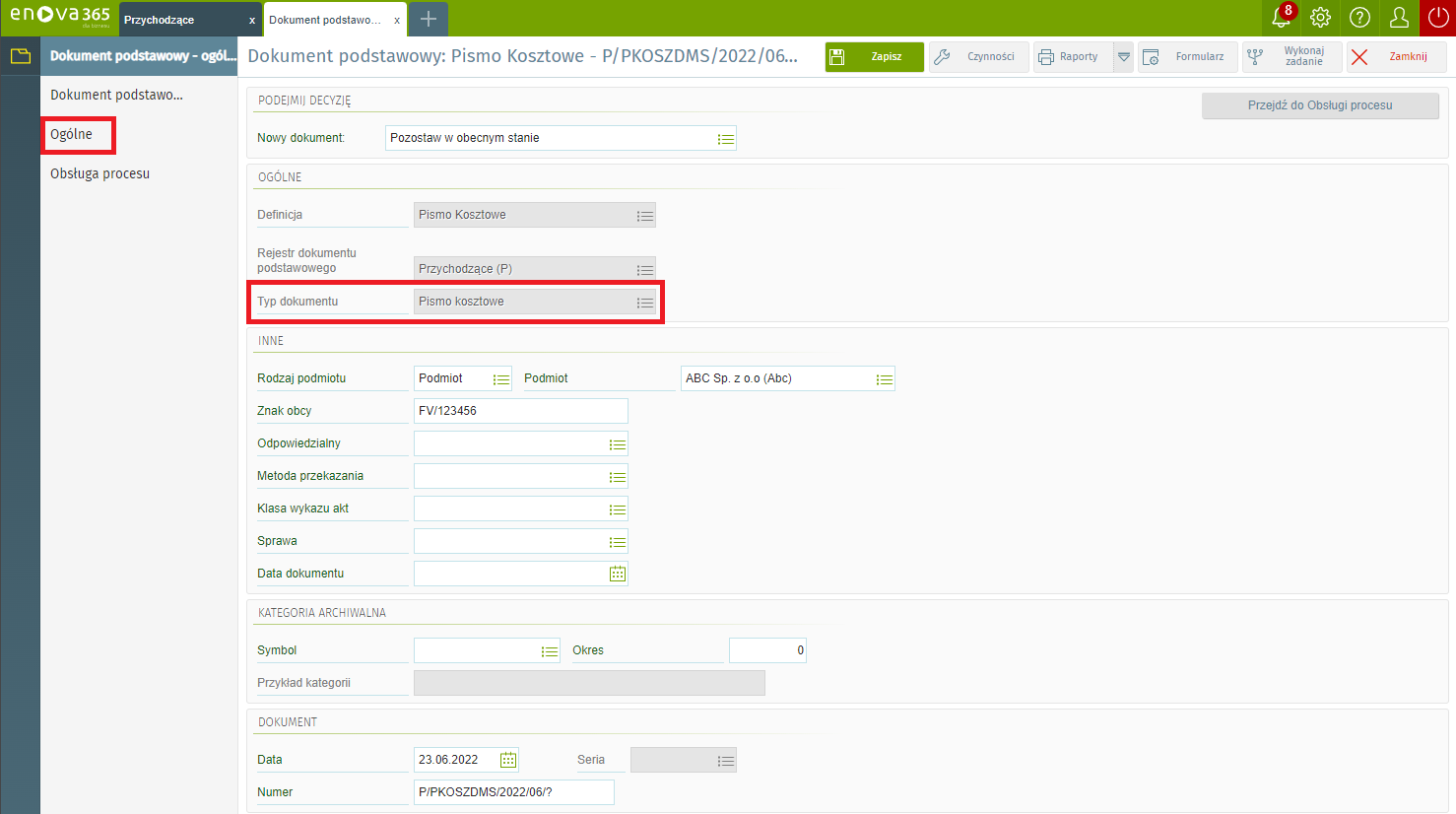The height and width of the screenshot is (814, 1456).
Task: Open calendar picker for Data dokumentu
Action: 618,574
